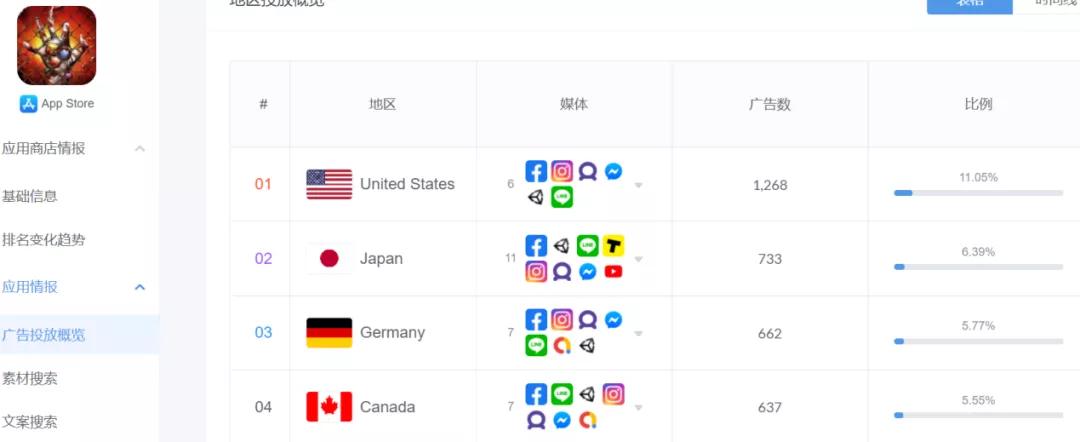This screenshot has width=1080, height=442.
Task: Click the Unity icon in Germany row
Action: [x=588, y=345]
